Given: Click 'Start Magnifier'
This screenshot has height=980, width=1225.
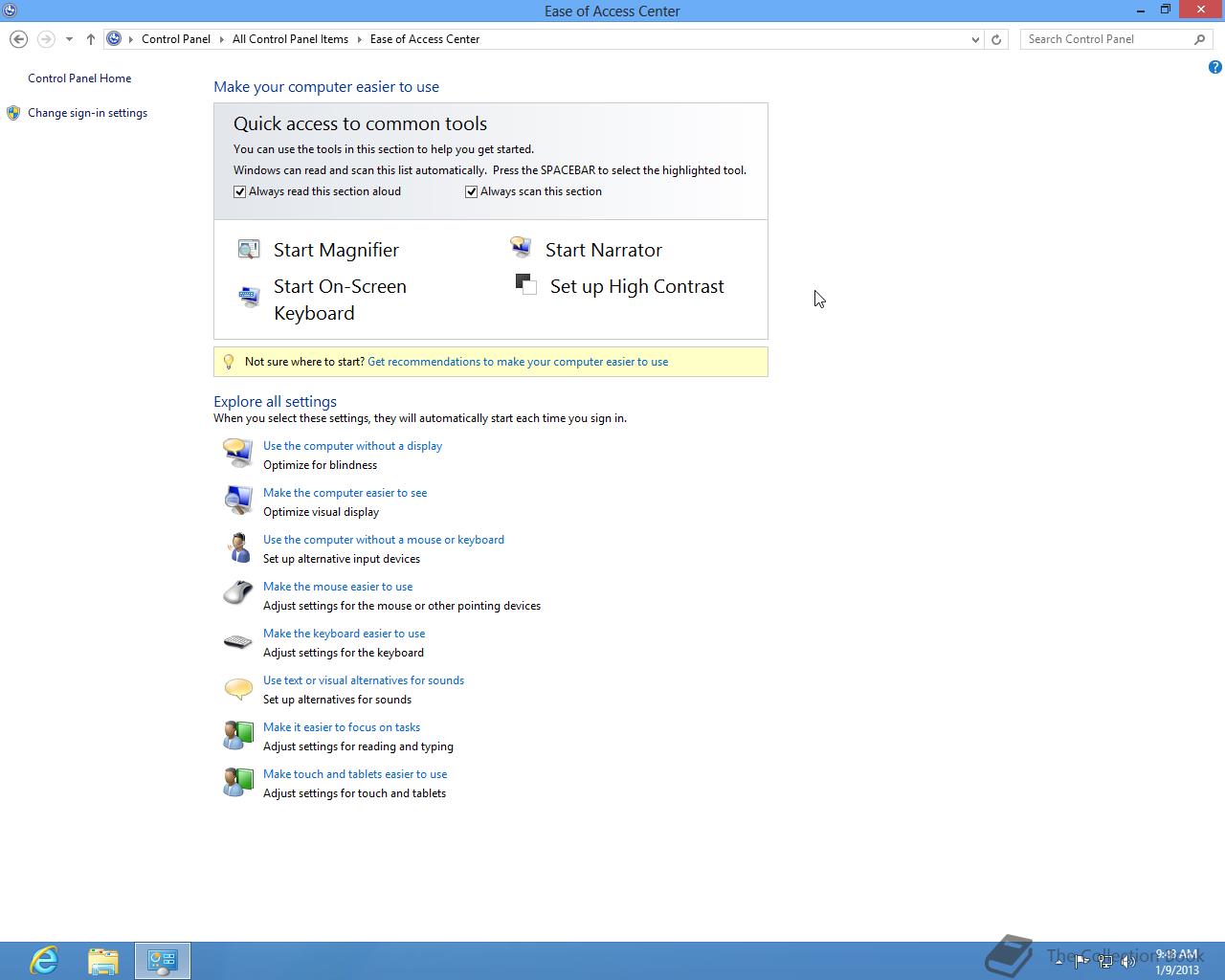Looking at the screenshot, I should pos(336,250).
